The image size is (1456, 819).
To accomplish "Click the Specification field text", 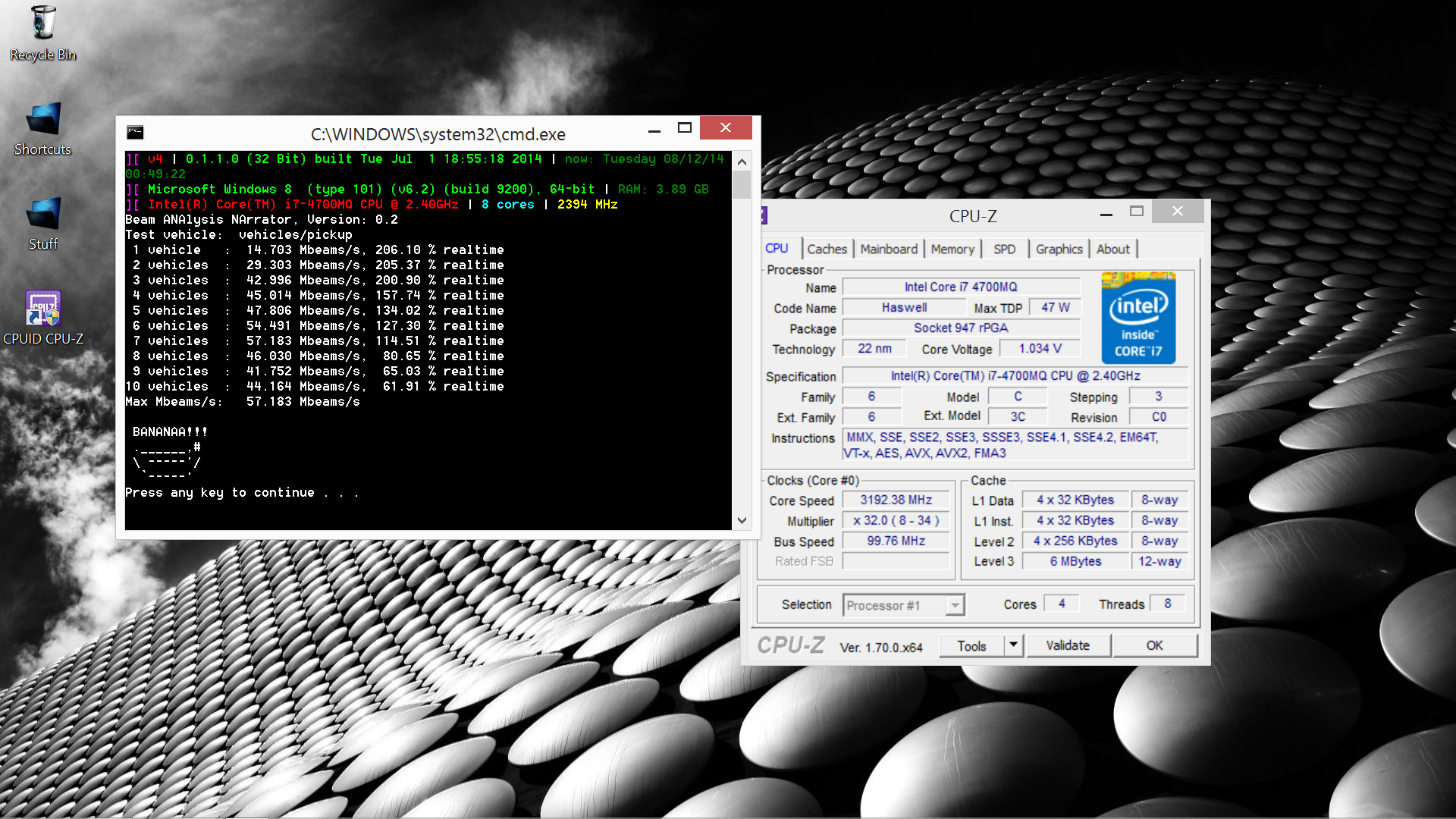I will click(x=1015, y=375).
